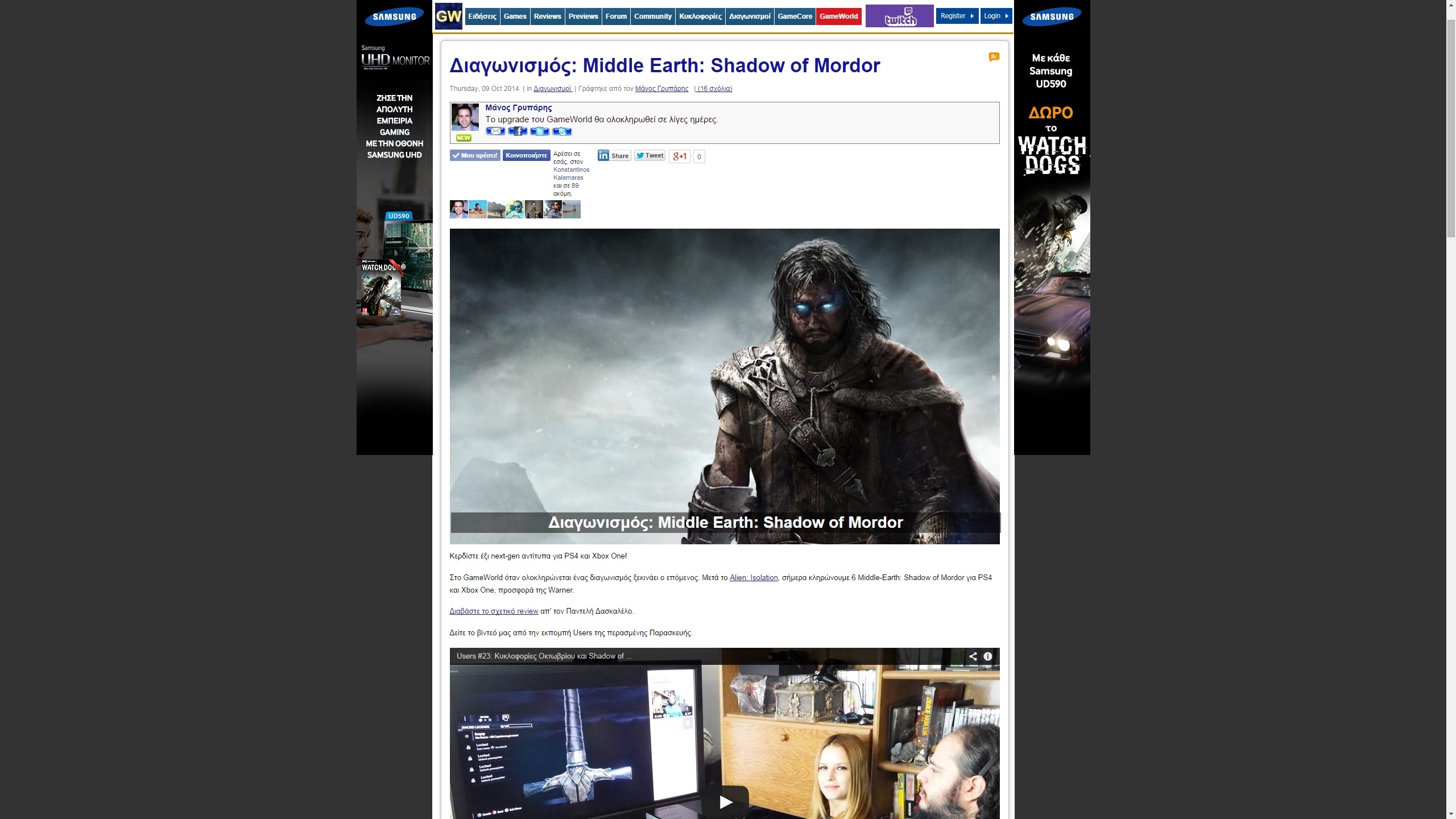Open the Reviews menu item
Screen dimensions: 1456x819
click(547, 16)
